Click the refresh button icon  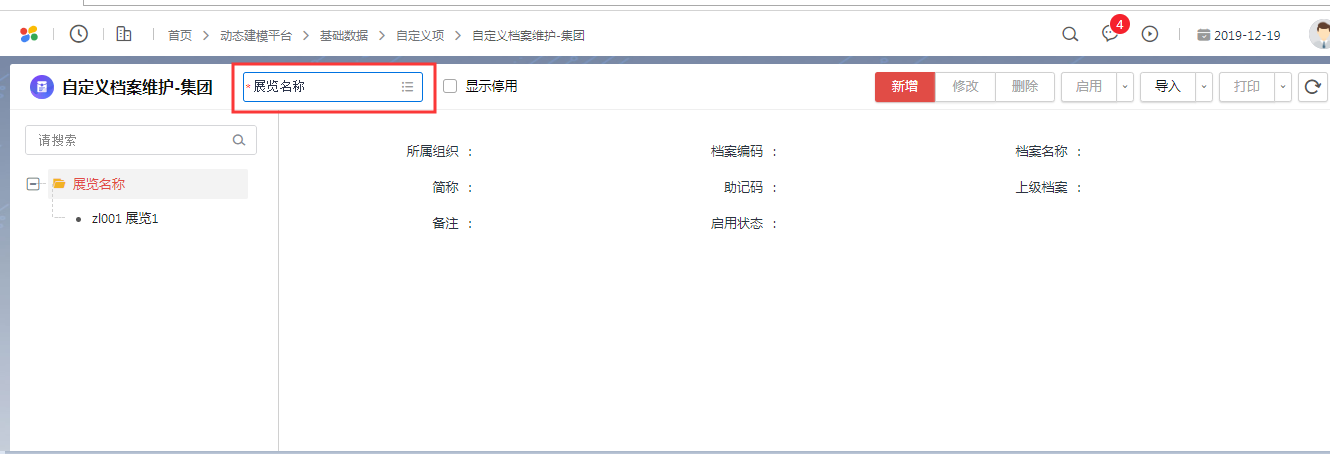(1312, 87)
